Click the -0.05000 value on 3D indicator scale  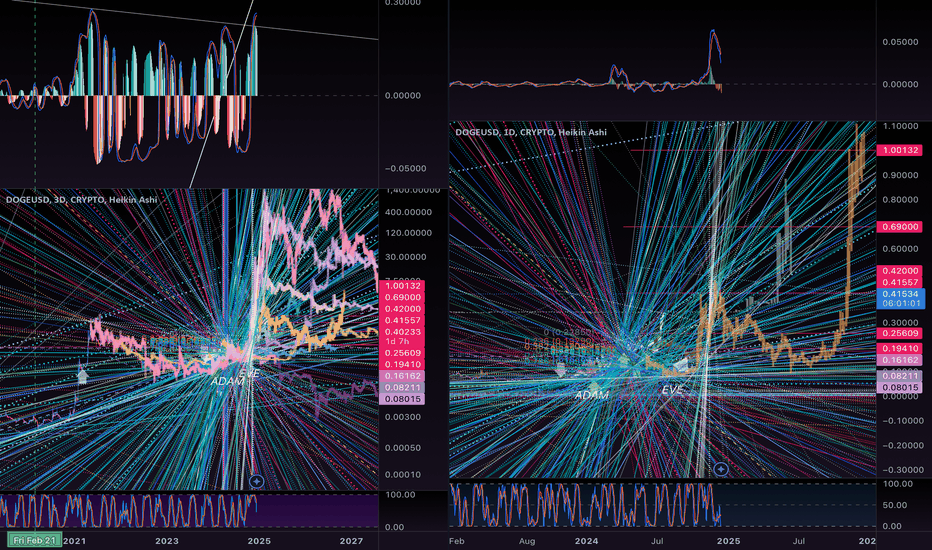click(405, 168)
